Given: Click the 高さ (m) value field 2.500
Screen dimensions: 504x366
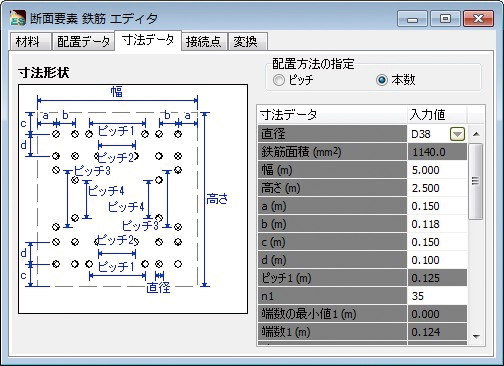Looking at the screenshot, I should (x=437, y=188).
